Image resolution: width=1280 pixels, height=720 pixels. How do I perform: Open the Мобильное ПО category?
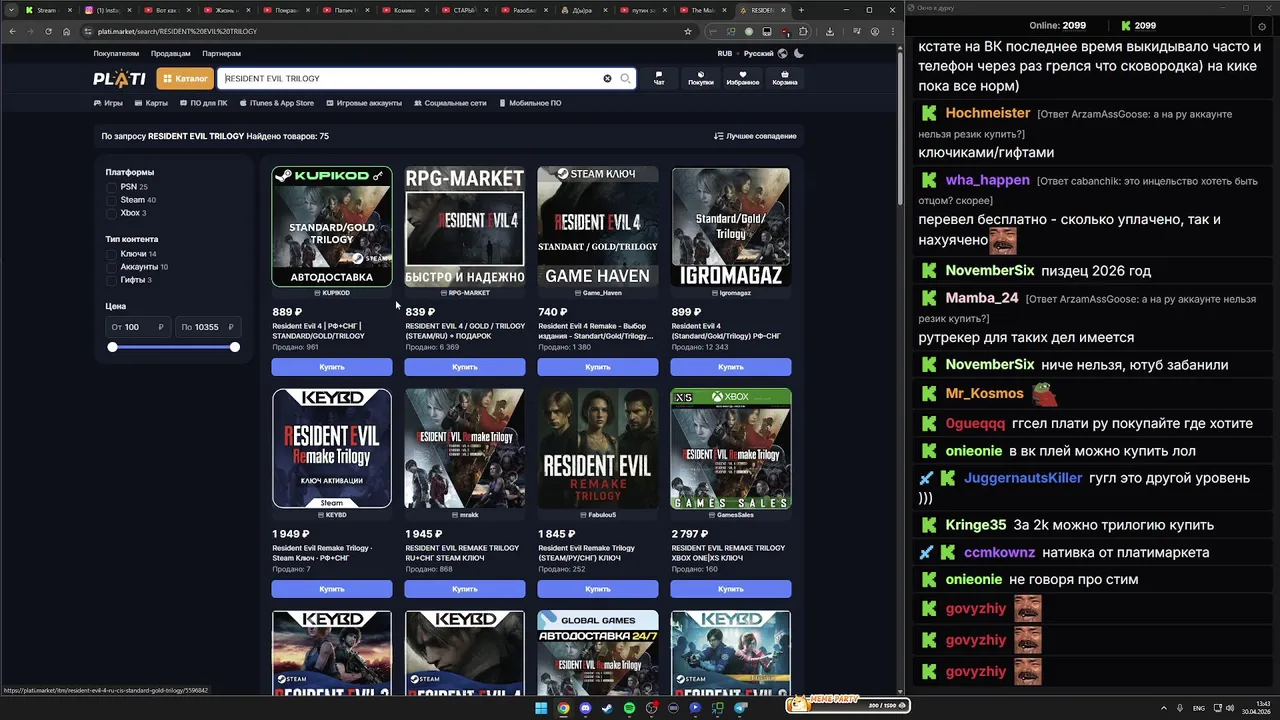[x=530, y=103]
